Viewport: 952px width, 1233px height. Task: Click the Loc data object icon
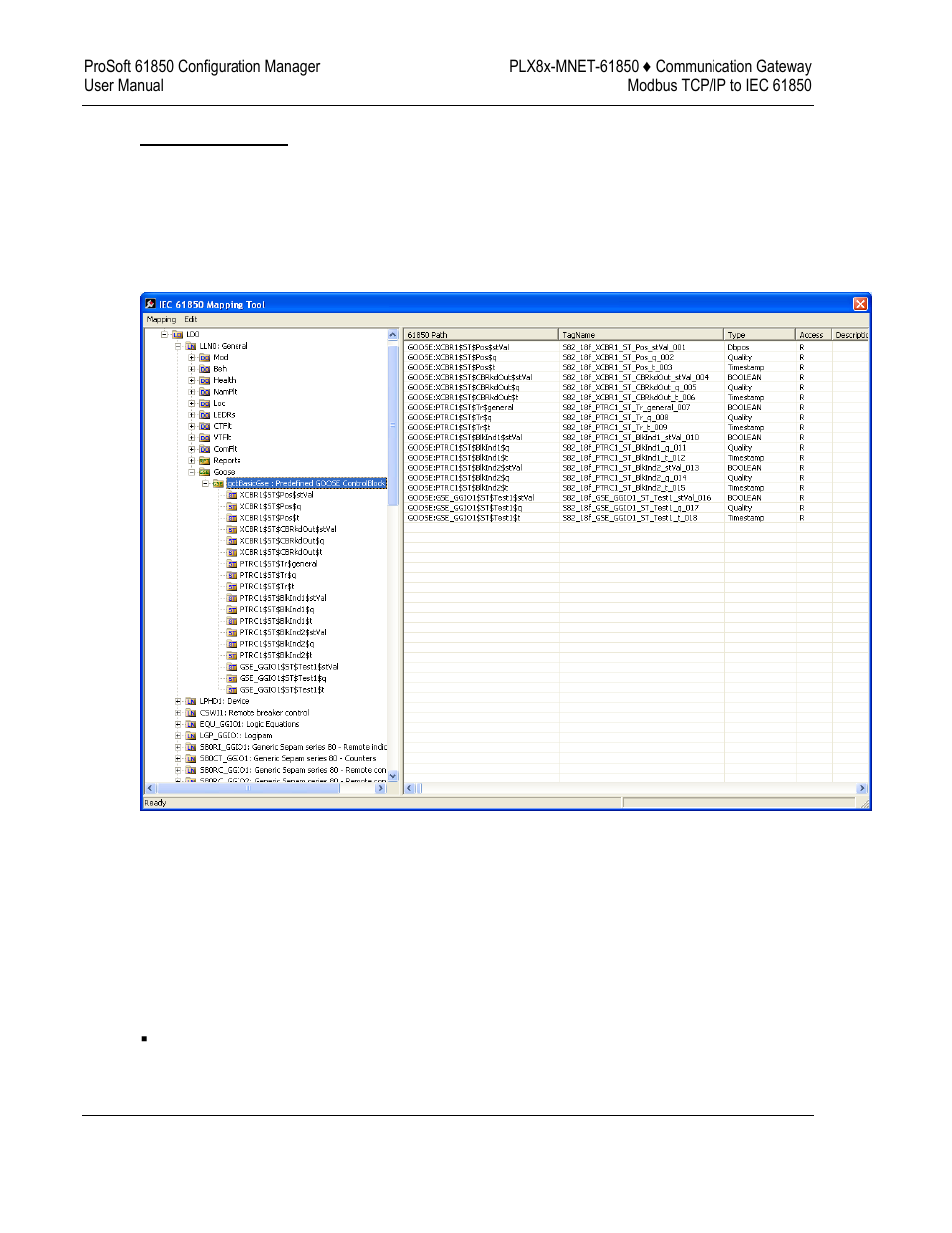click(205, 404)
